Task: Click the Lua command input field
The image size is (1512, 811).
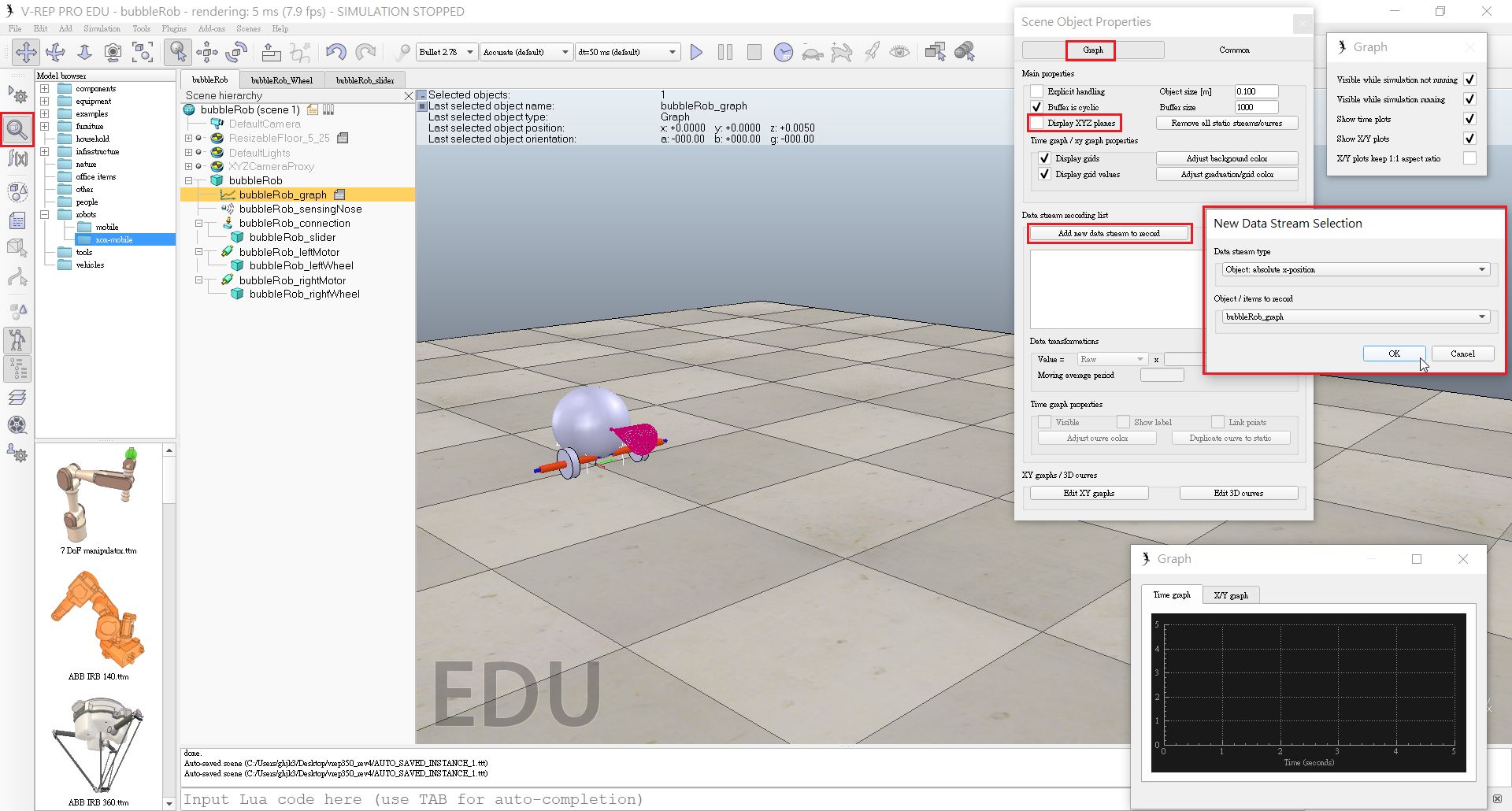Action: pos(654,799)
